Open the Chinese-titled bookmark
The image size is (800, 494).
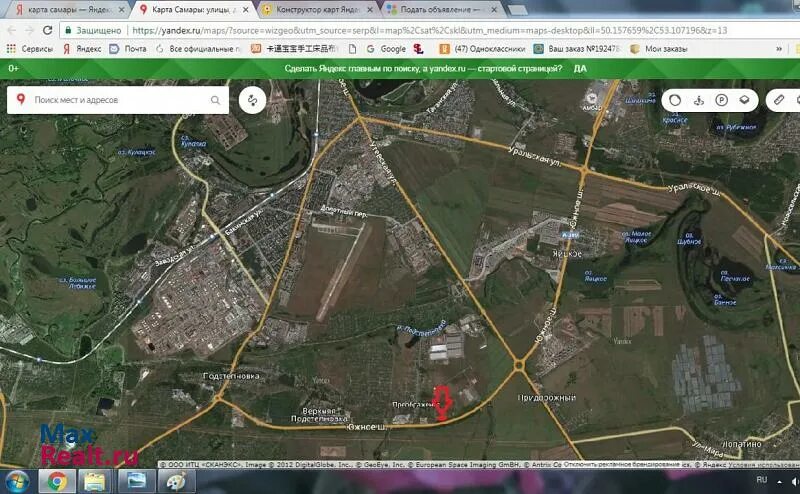(x=294, y=48)
